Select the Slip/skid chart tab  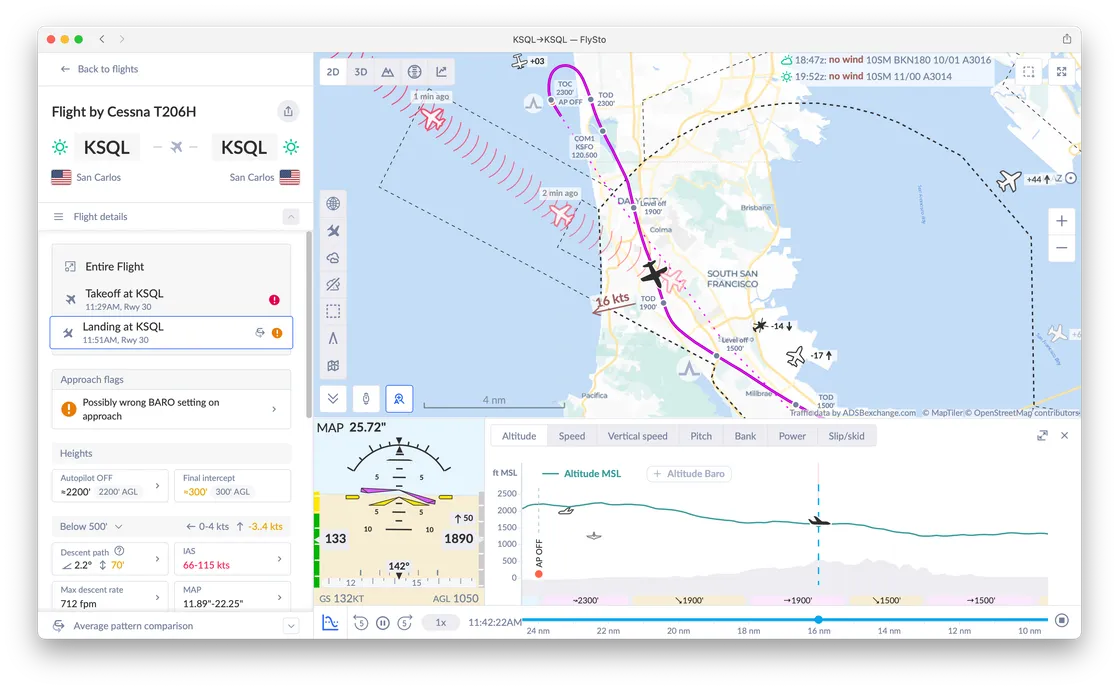click(x=846, y=436)
